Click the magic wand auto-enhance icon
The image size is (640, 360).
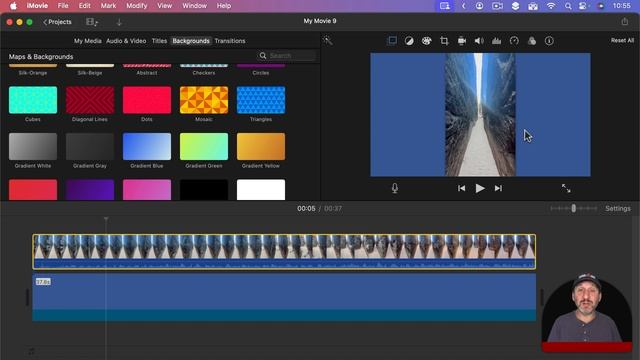[x=328, y=40]
